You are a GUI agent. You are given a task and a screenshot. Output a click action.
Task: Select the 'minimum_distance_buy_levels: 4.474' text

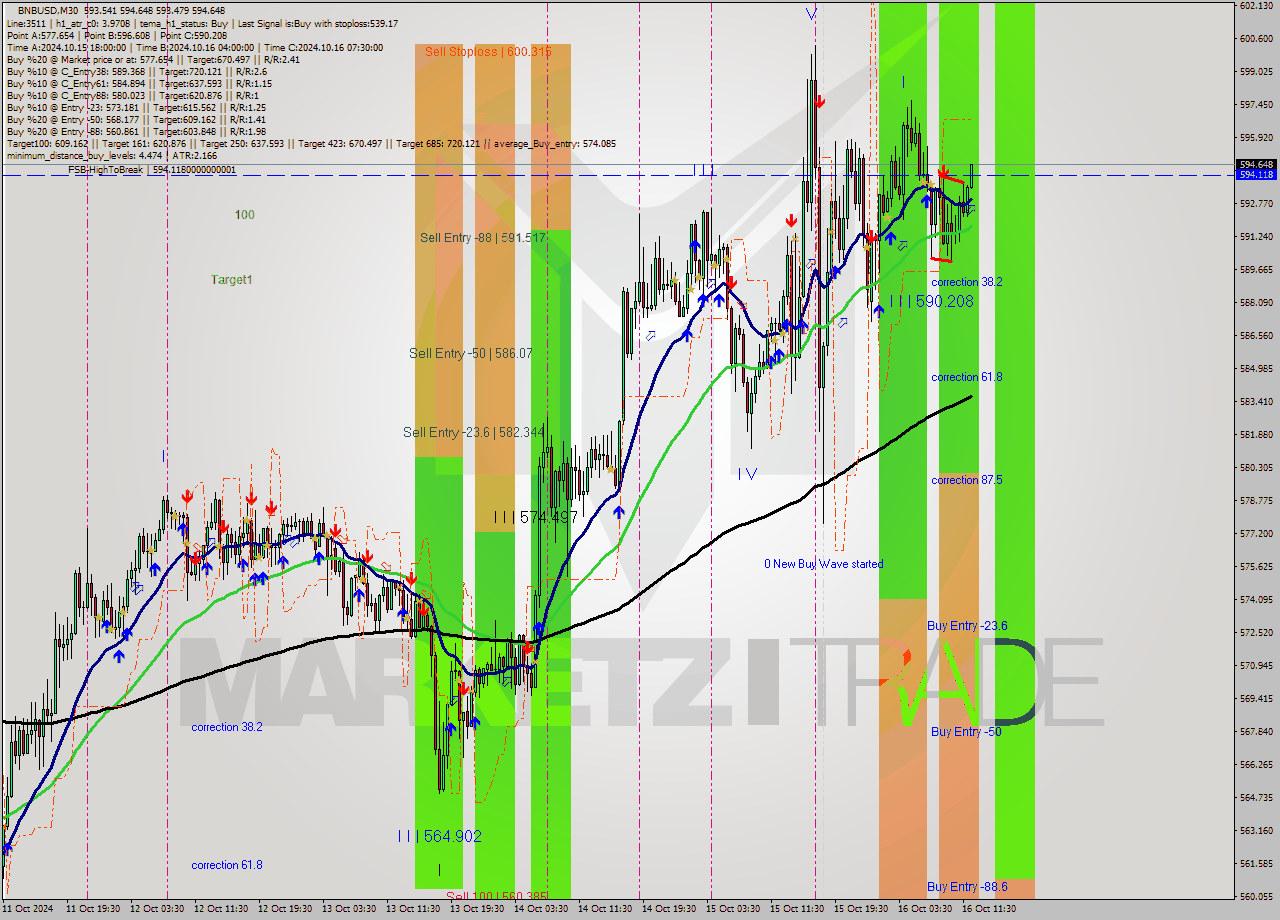point(84,155)
